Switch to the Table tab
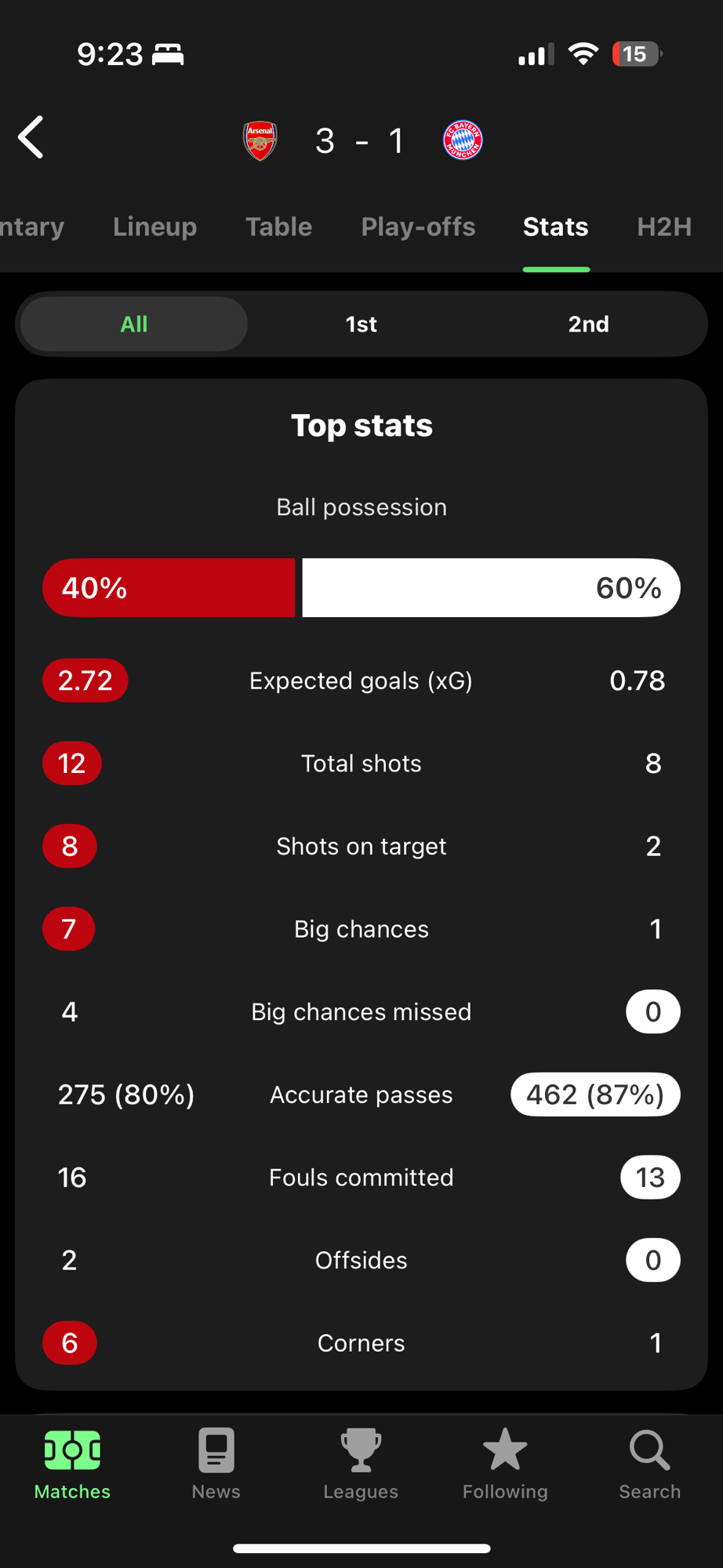 (x=278, y=227)
